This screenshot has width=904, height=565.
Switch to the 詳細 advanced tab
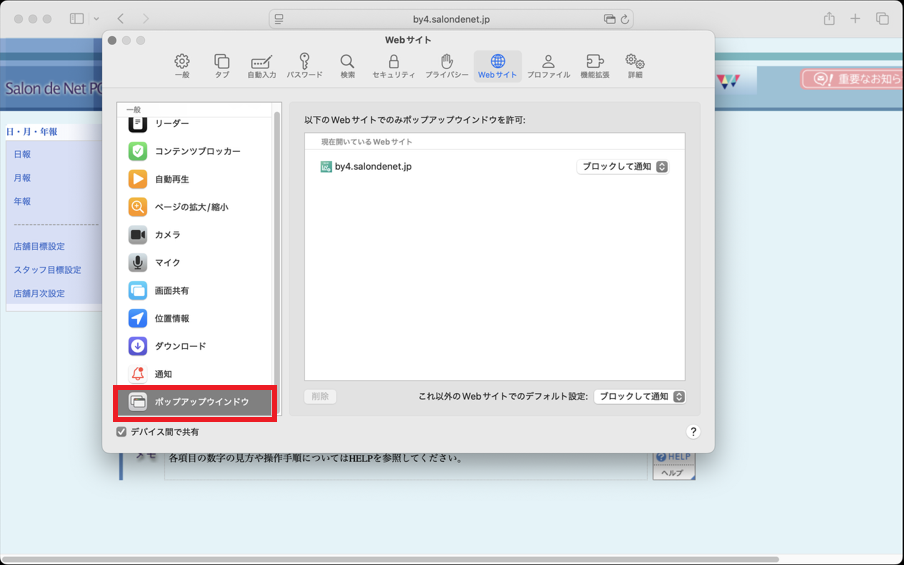[635, 66]
